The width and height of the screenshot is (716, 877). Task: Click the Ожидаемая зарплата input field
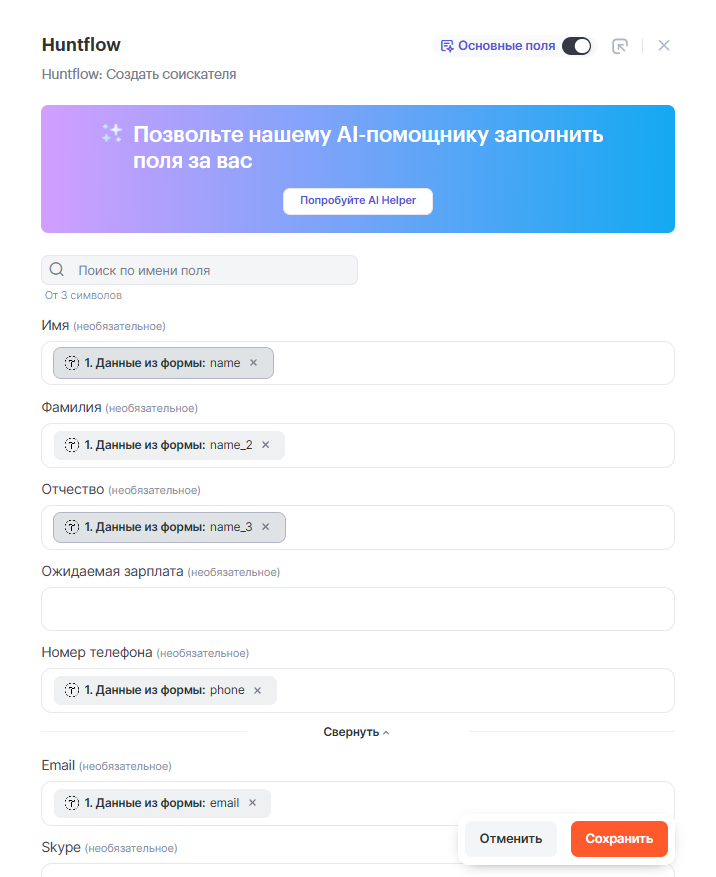[357, 609]
